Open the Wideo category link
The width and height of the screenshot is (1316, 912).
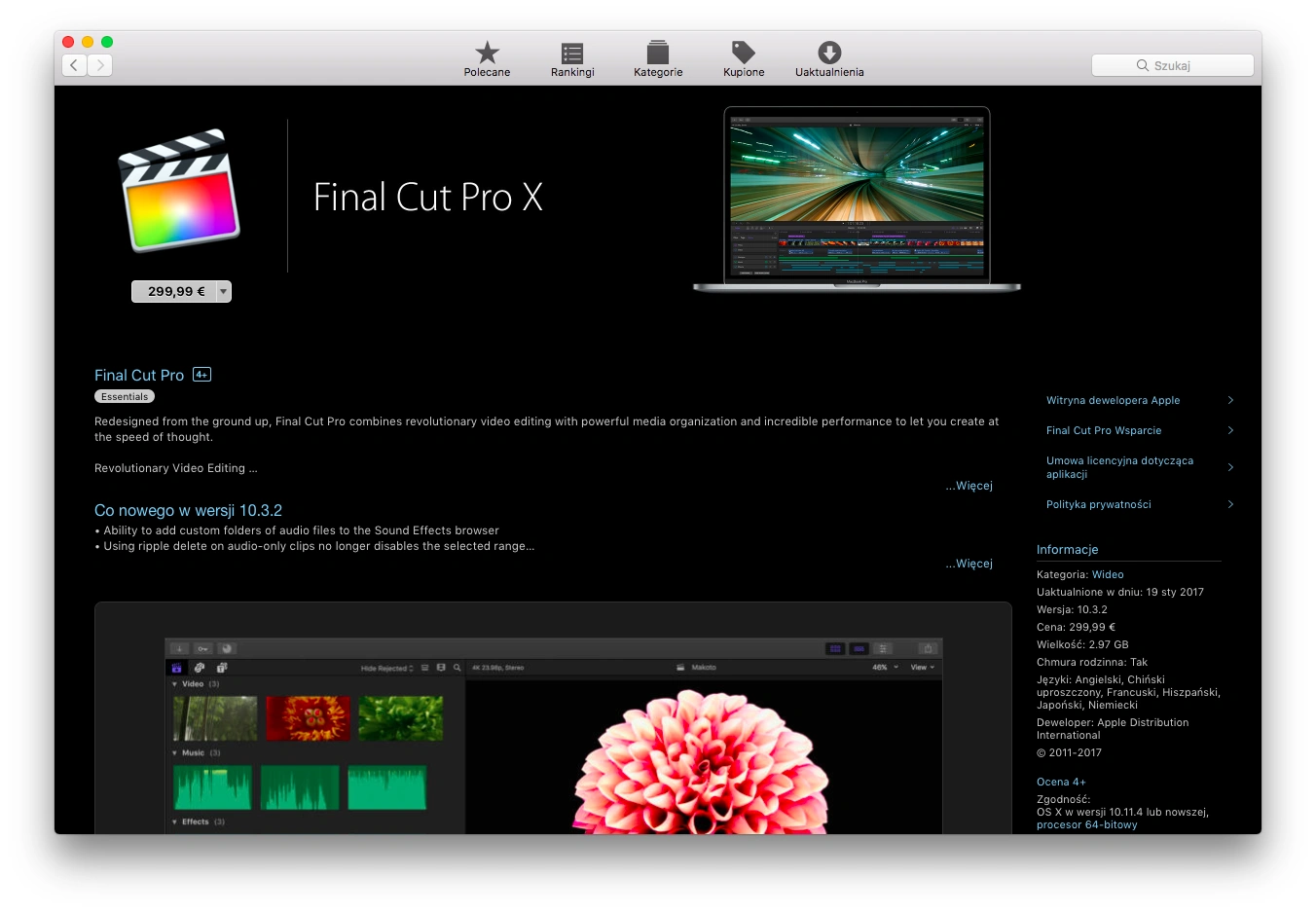pyautogui.click(x=1108, y=574)
